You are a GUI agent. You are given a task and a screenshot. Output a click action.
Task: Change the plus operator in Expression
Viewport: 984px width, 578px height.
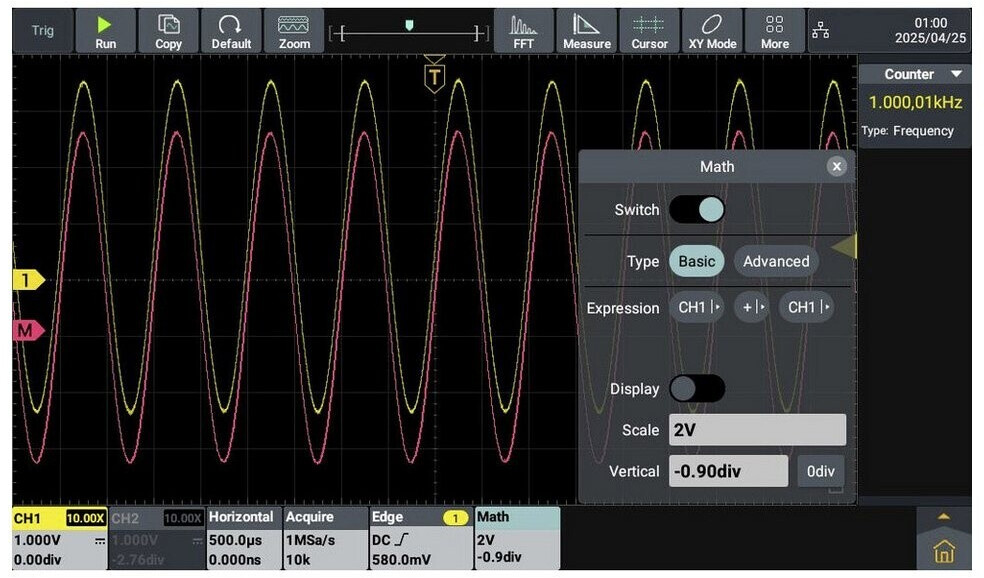click(751, 308)
